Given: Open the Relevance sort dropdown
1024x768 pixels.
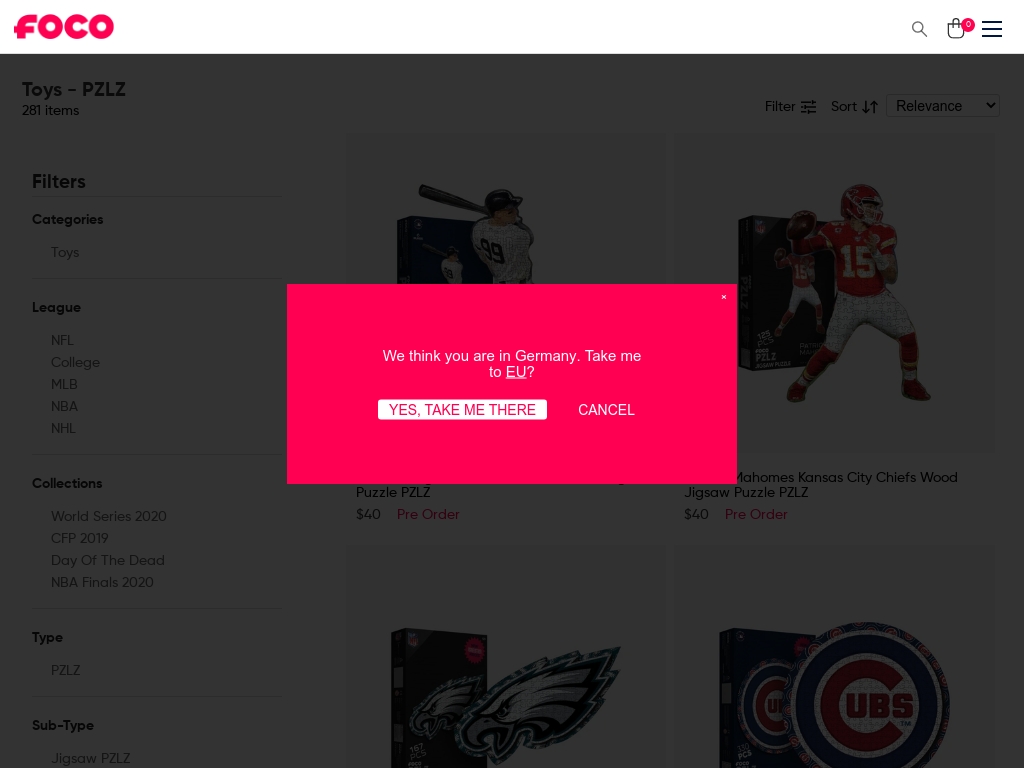Looking at the screenshot, I should (942, 106).
